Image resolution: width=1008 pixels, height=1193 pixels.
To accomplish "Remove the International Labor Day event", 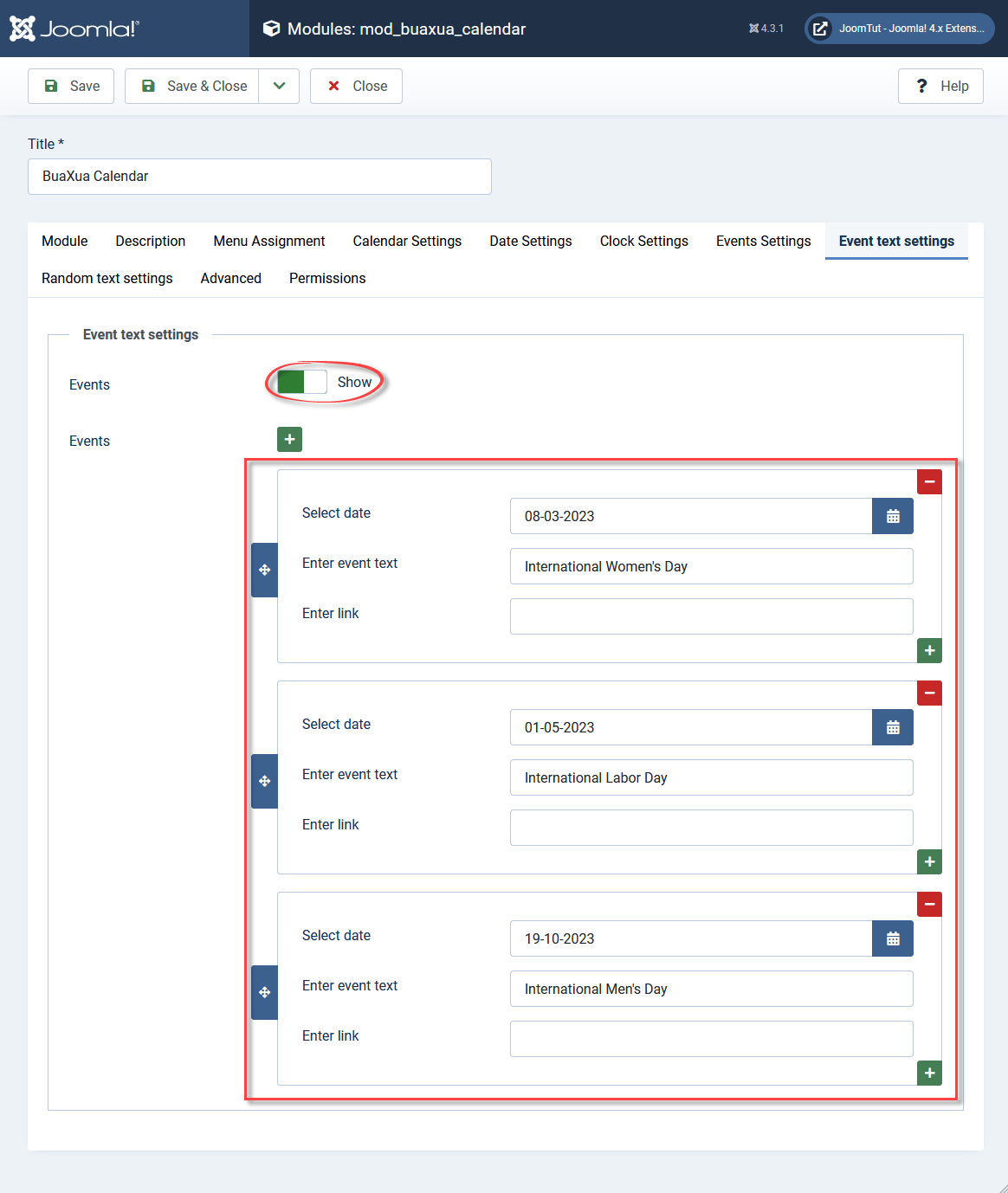I will [929, 693].
